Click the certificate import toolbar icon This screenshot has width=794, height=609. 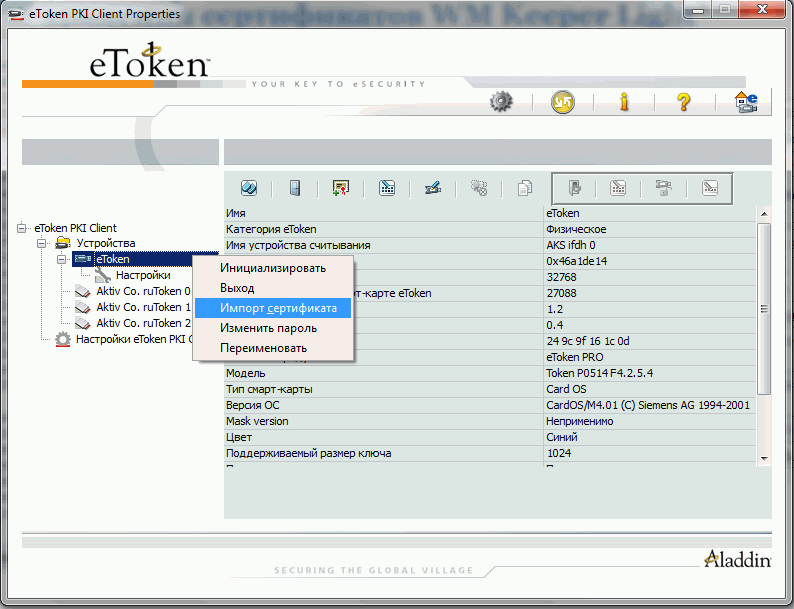click(x=341, y=188)
